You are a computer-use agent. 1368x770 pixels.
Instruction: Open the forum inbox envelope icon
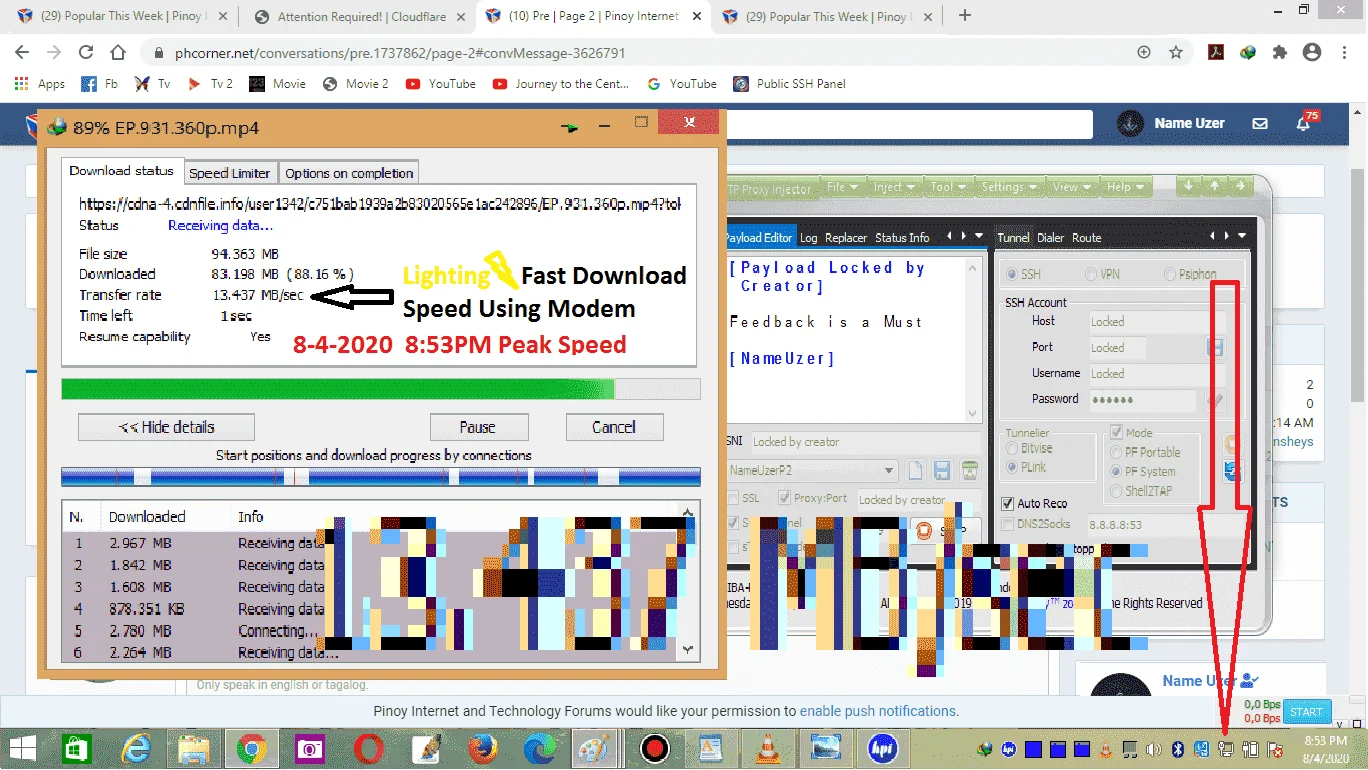click(1260, 123)
